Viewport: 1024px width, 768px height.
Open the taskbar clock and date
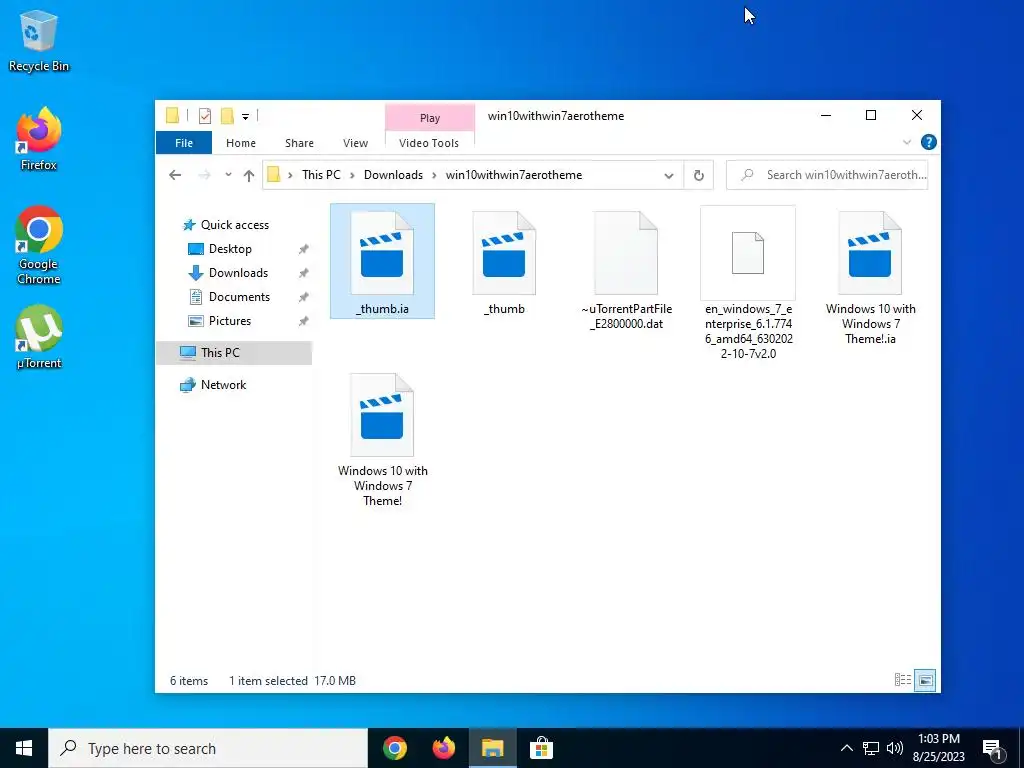click(938, 748)
